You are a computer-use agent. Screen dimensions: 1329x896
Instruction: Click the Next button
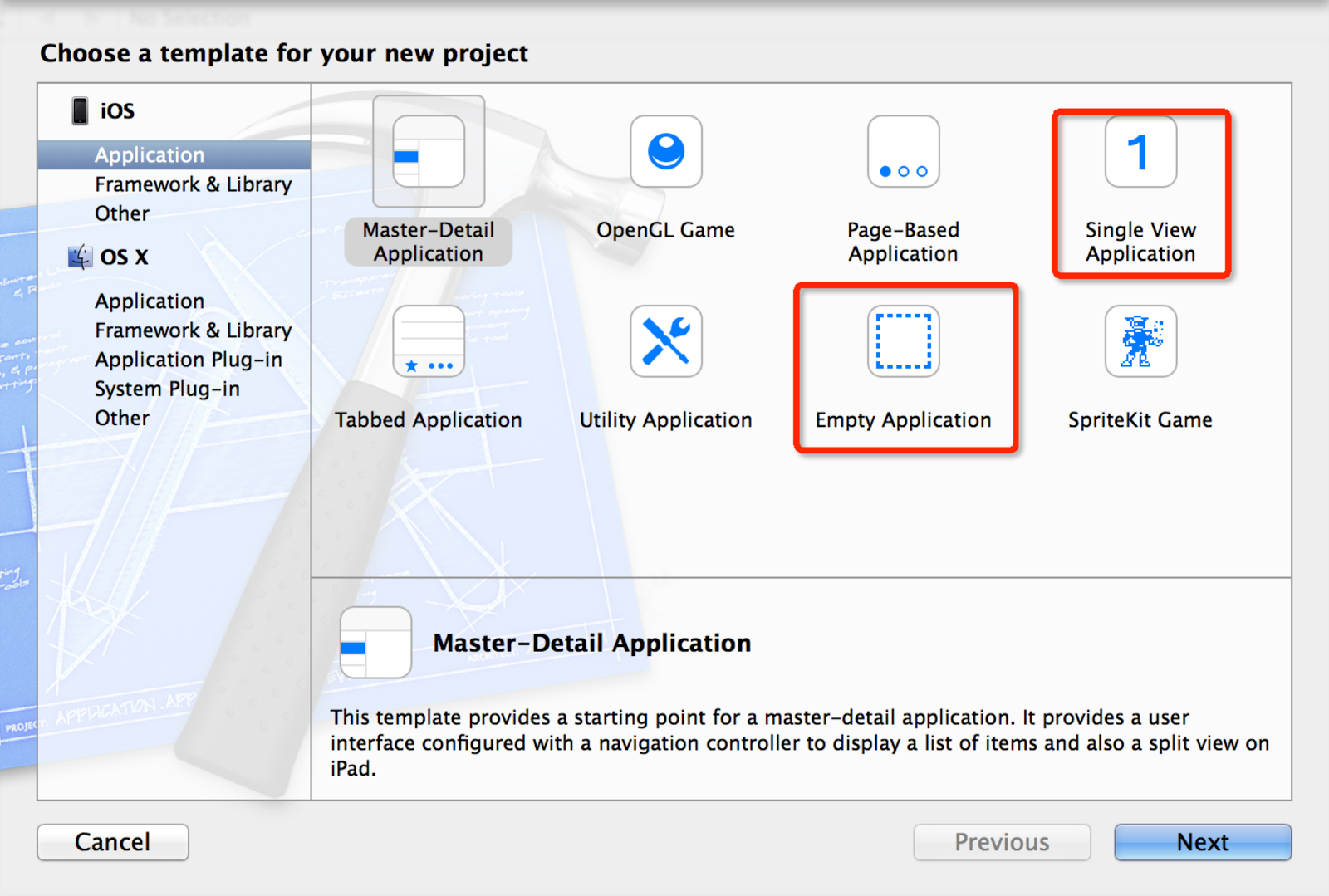click(x=1203, y=842)
